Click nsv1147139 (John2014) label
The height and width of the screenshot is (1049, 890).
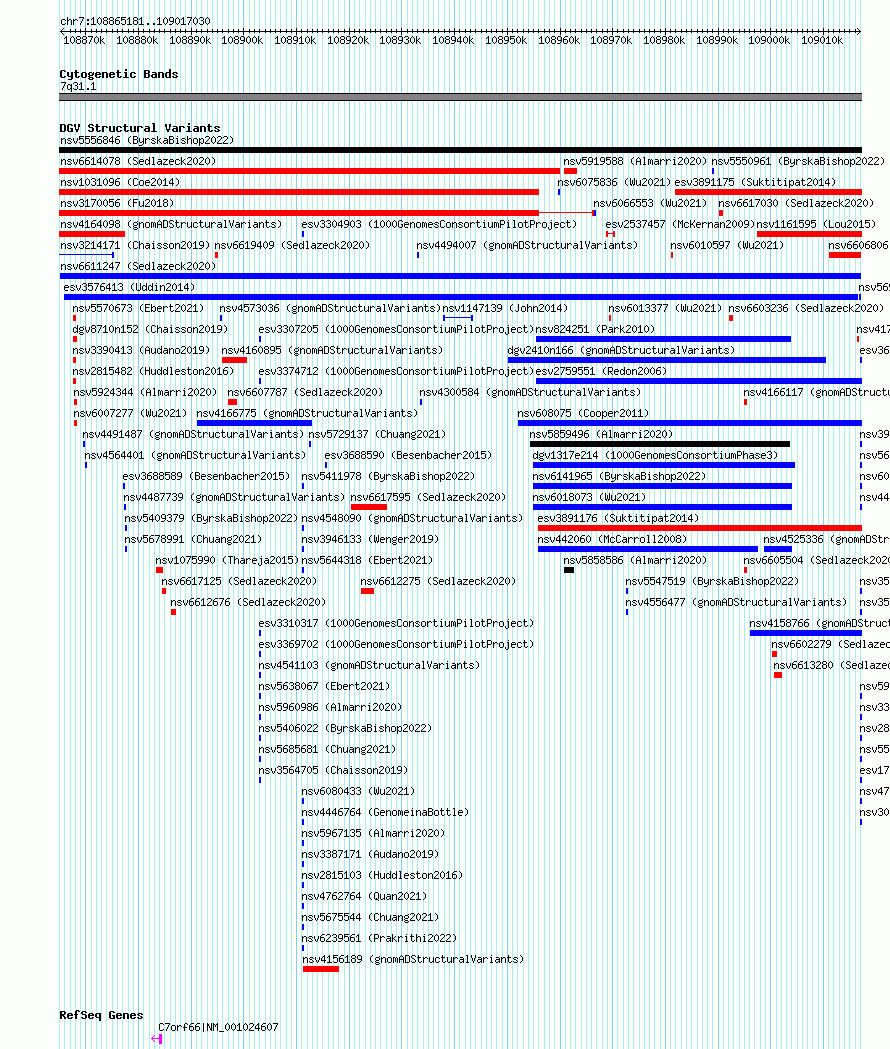coord(505,308)
